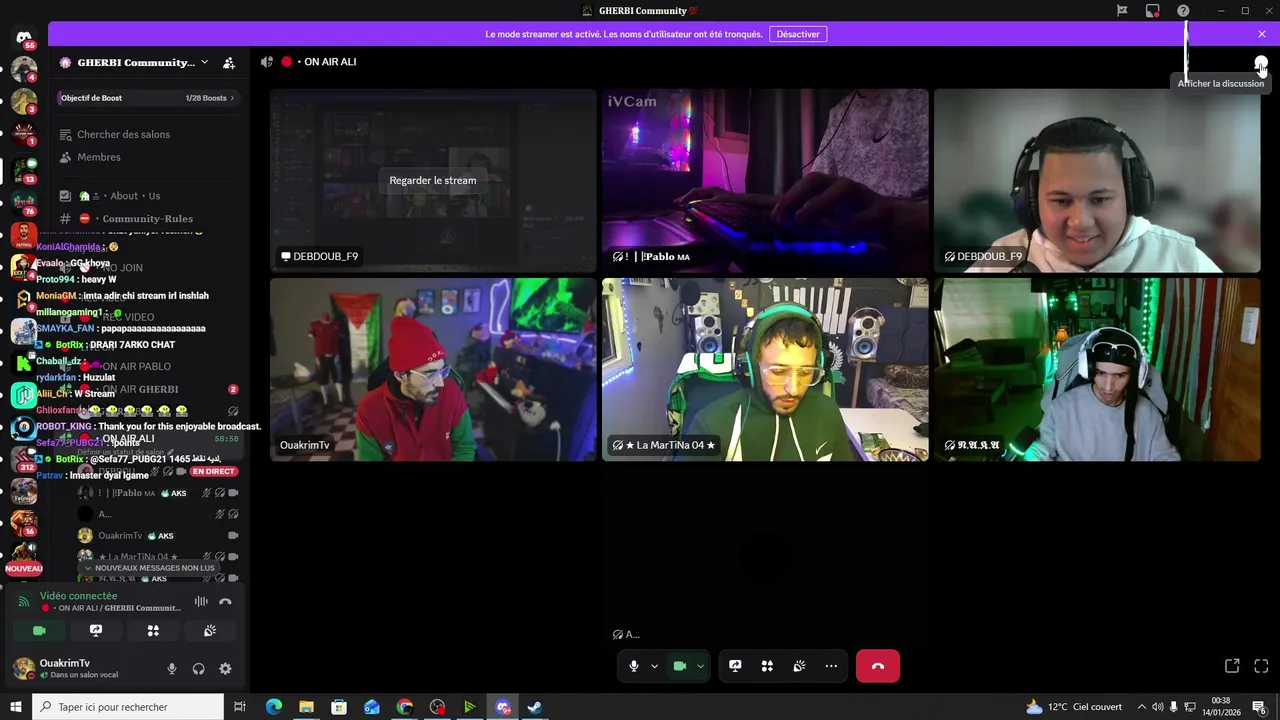Expand the GHERBI Community server menu chevron
Viewport: 1280px width, 720px height.
tap(204, 62)
